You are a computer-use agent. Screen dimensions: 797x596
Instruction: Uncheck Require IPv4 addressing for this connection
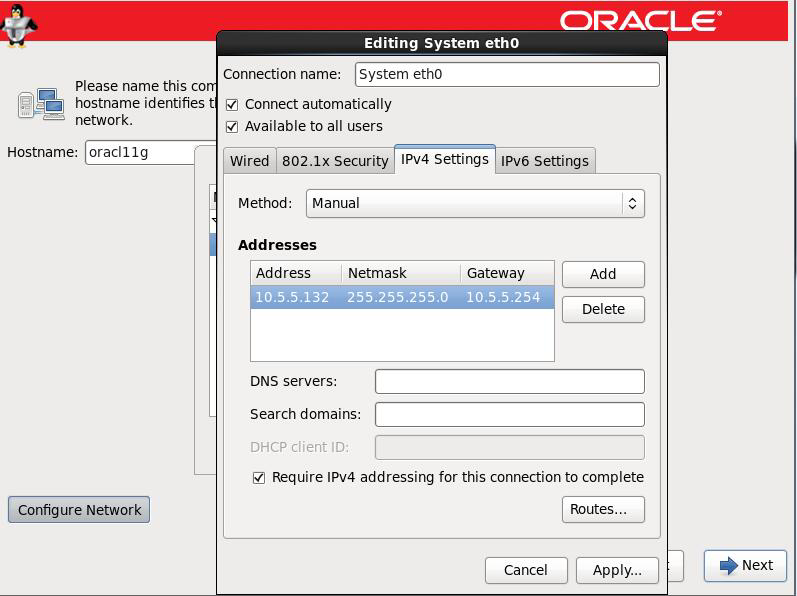[259, 478]
